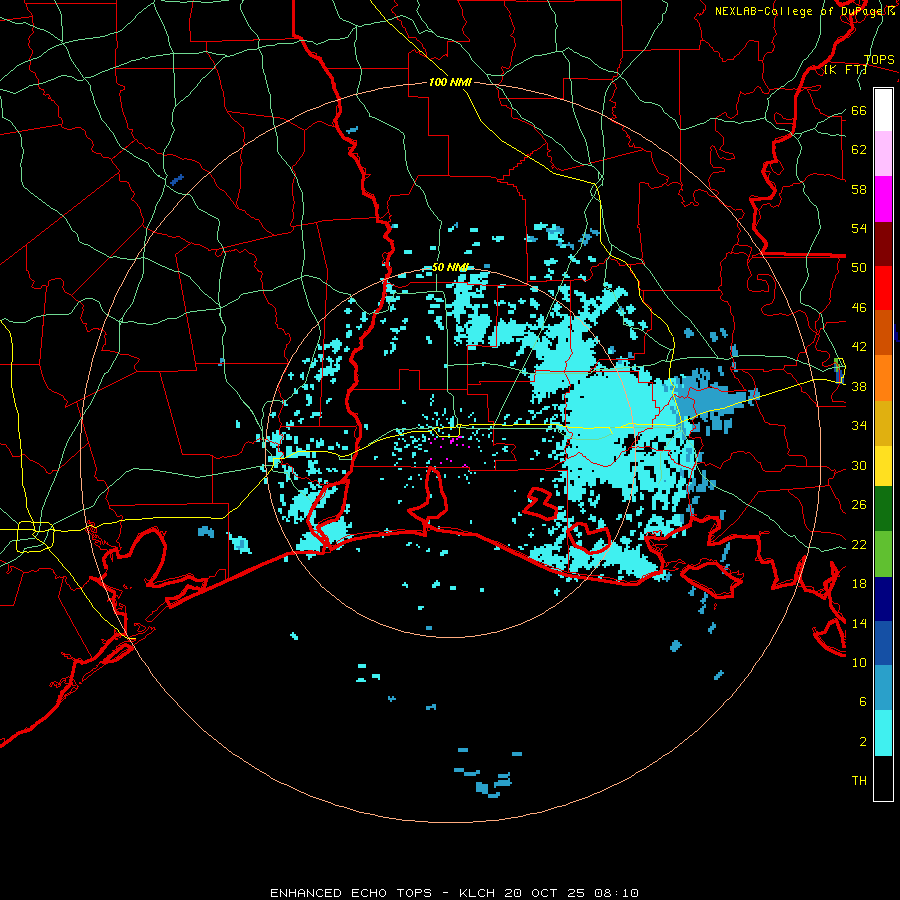Click the legend value 66
The width and height of the screenshot is (900, 900).
click(859, 110)
